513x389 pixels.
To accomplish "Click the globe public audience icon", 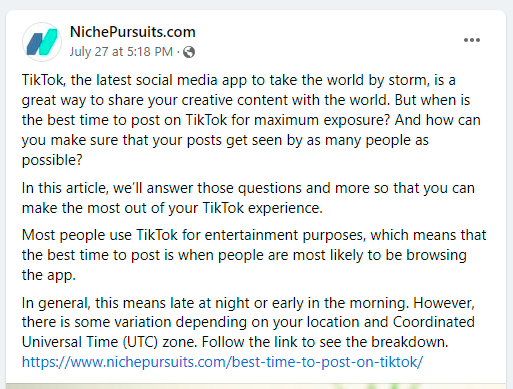I will pos(189,52).
